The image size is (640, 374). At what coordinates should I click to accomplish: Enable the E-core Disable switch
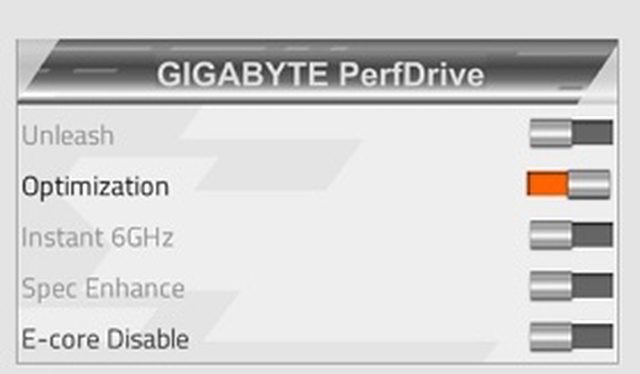pos(571,337)
